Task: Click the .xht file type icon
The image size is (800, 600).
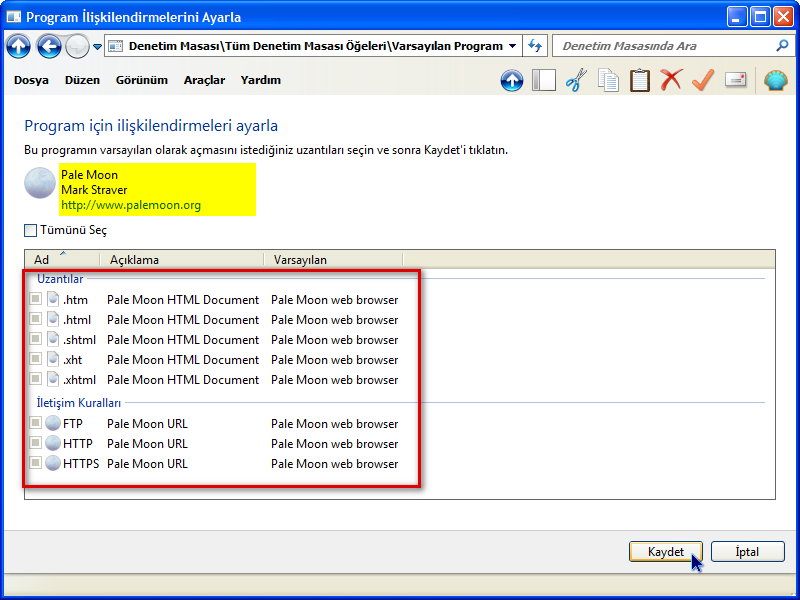Action: point(53,359)
